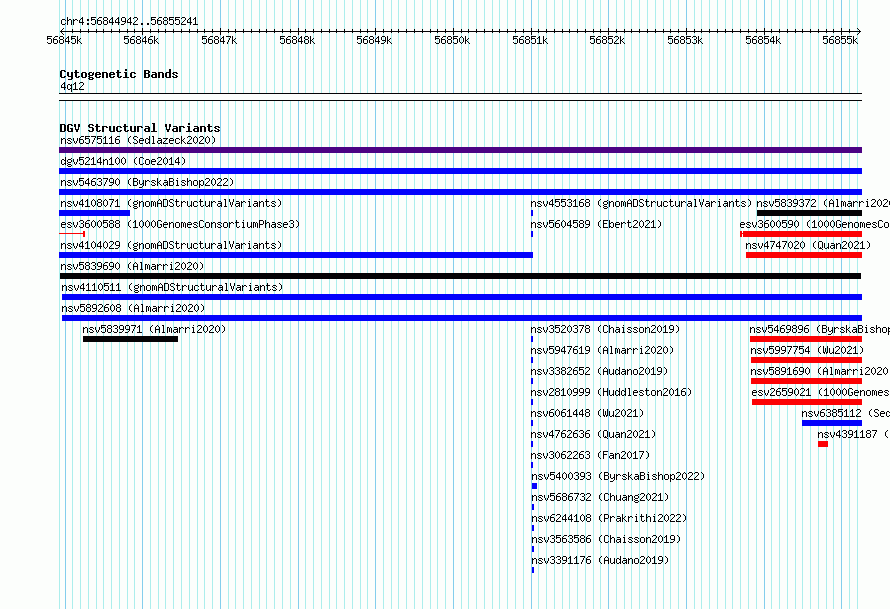Click nsv5839372 Almarri label
Viewport: 890px width, 609px height.
(x=823, y=203)
